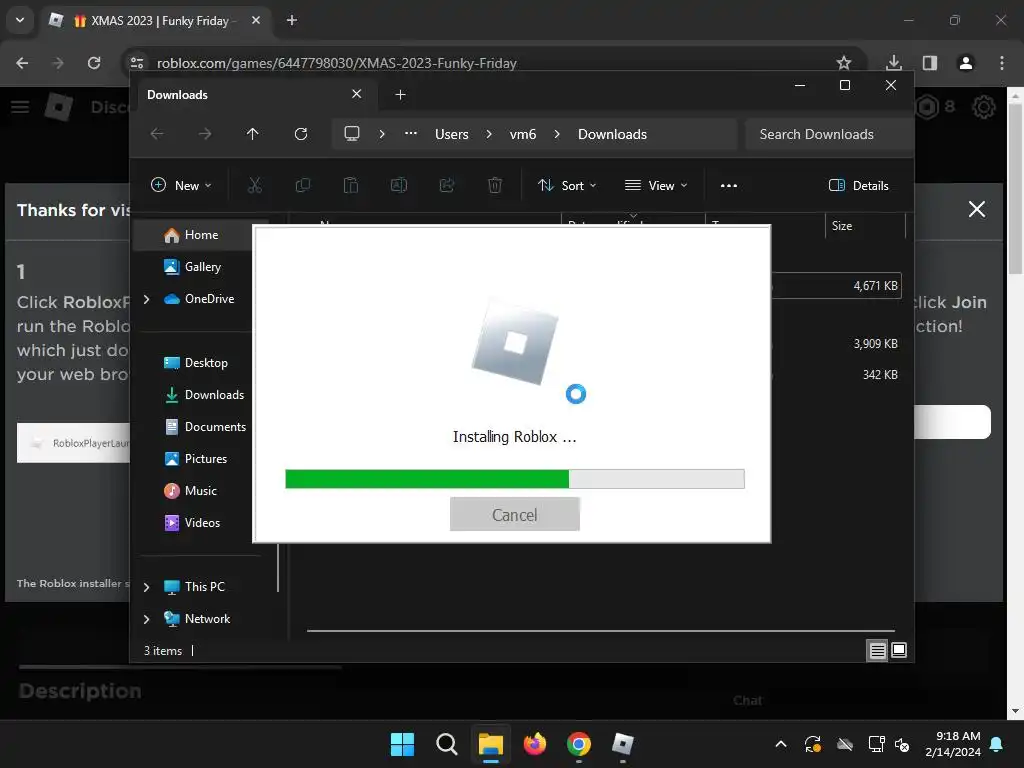
Task: Open Chrome downloads icon
Action: (x=894, y=63)
